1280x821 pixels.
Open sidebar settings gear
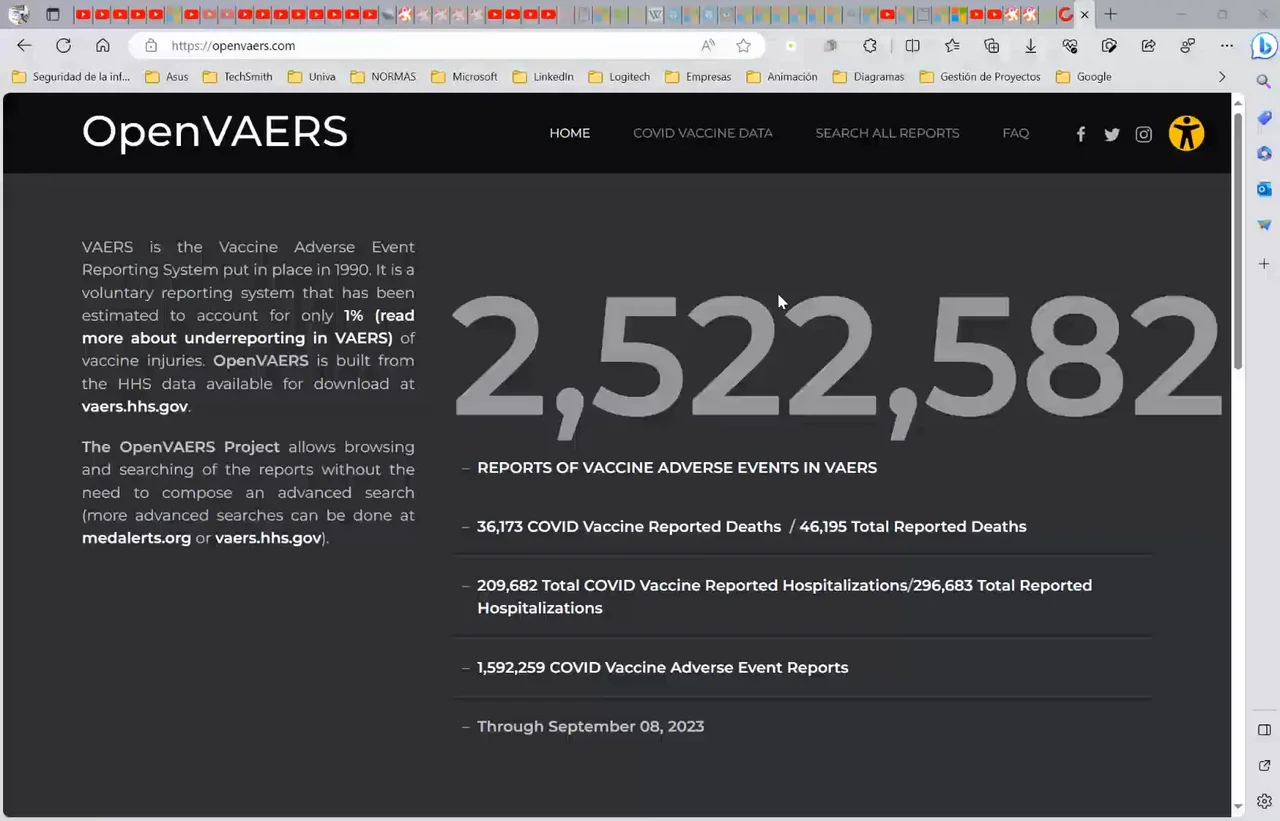[1264, 801]
